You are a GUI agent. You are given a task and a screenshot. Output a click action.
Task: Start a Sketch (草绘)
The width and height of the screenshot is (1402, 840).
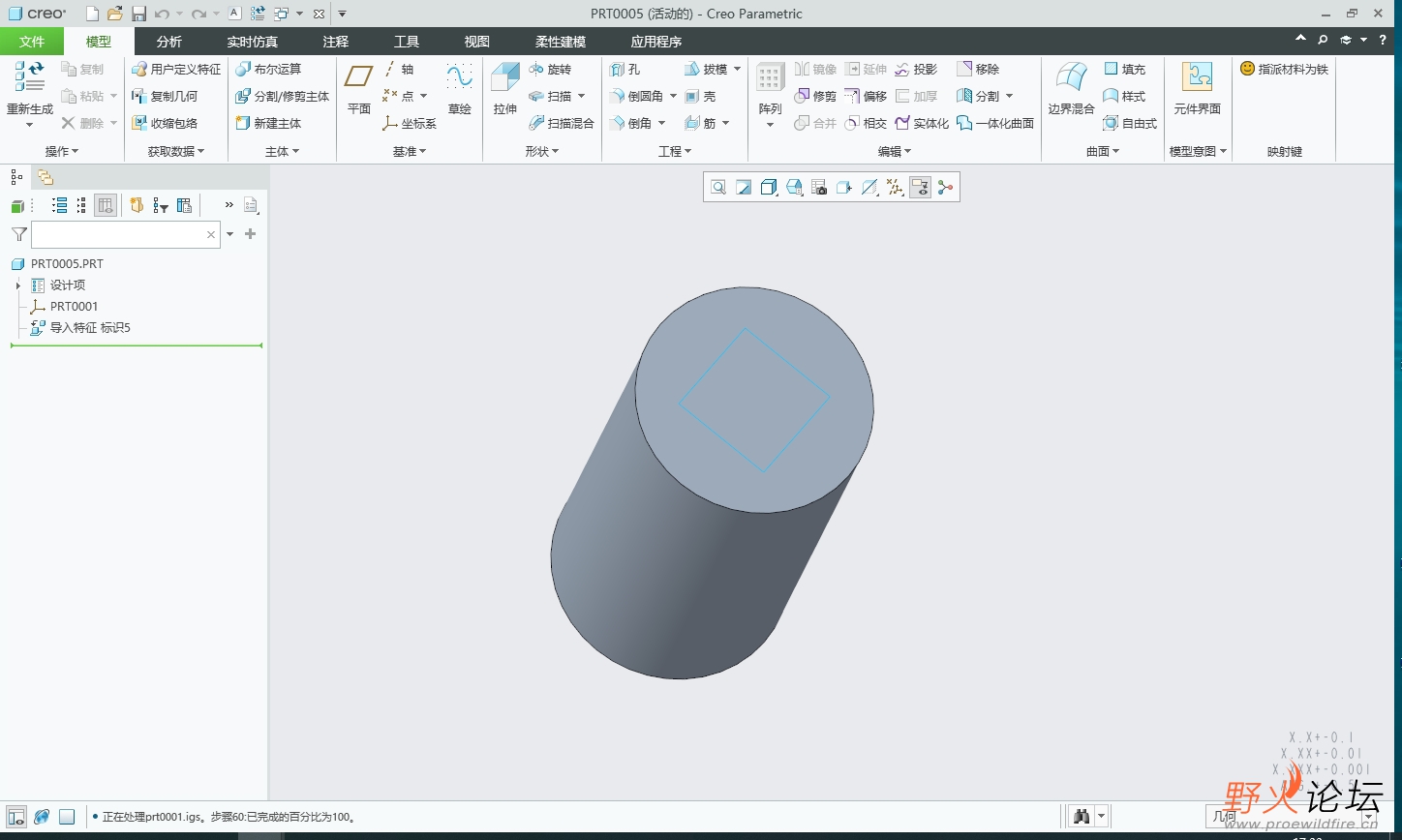coord(459,87)
